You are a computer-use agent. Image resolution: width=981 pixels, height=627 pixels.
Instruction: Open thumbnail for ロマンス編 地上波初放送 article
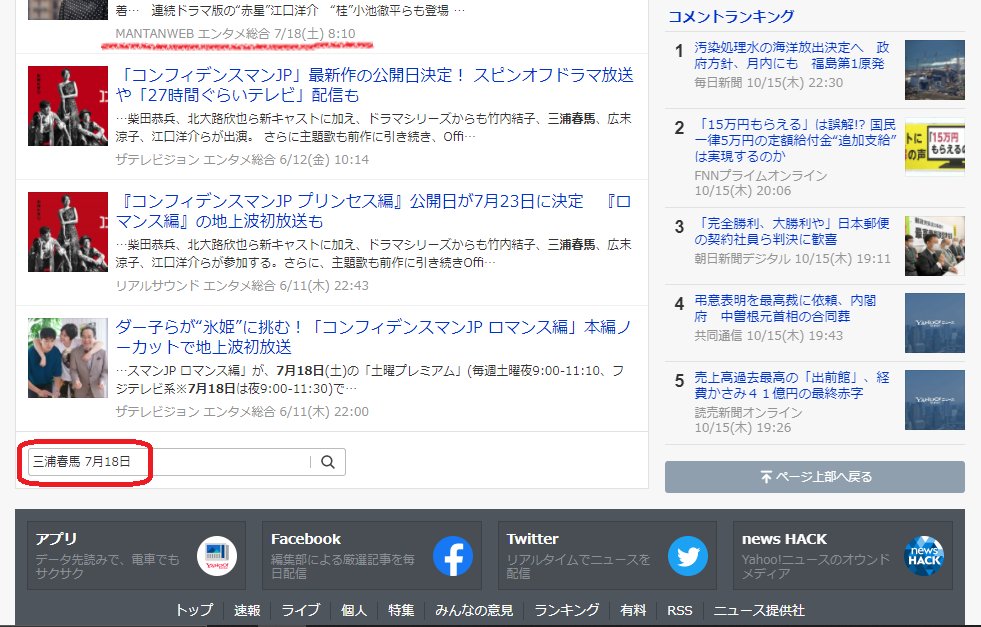(x=68, y=358)
